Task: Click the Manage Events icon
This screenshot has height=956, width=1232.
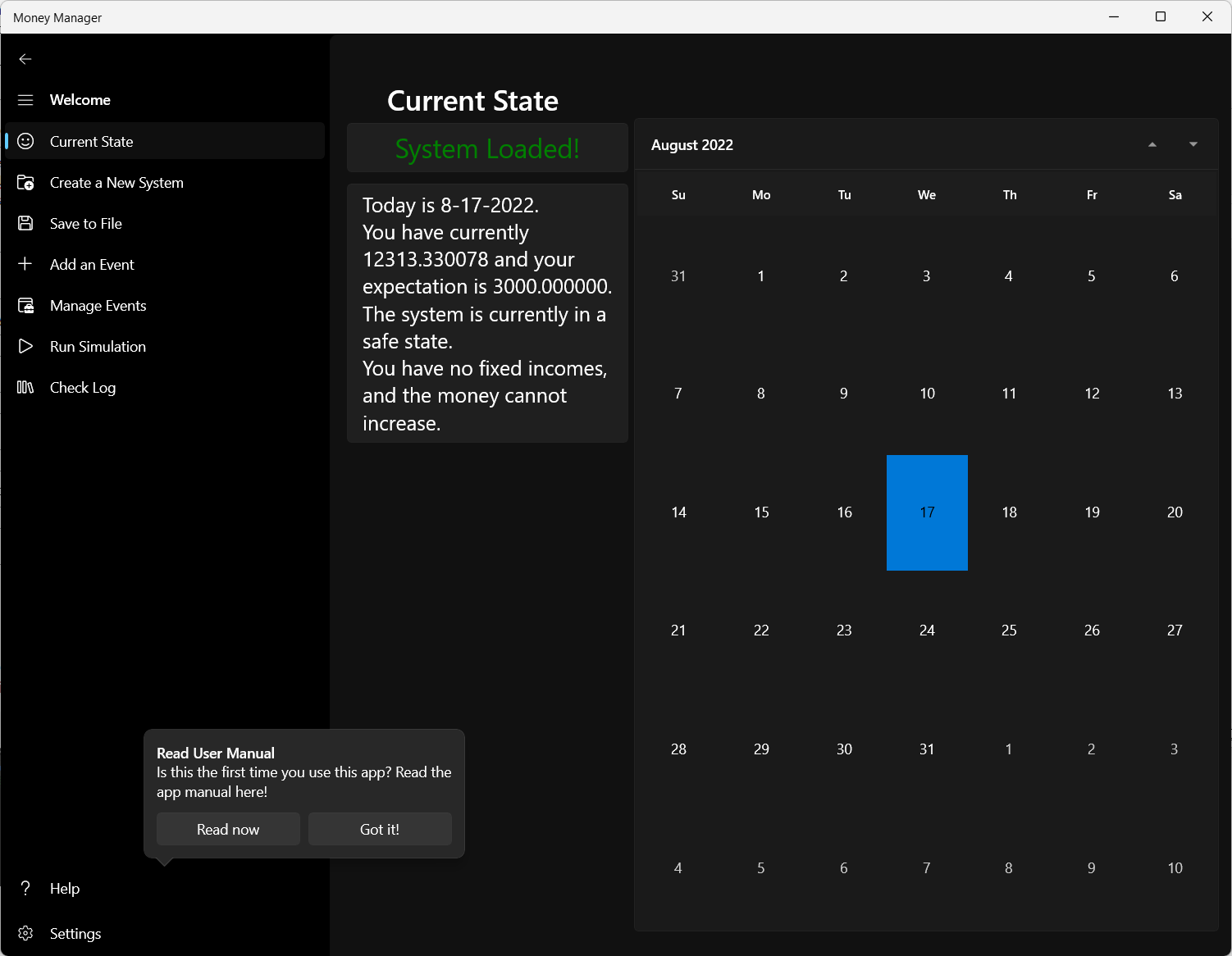Action: [x=25, y=306]
